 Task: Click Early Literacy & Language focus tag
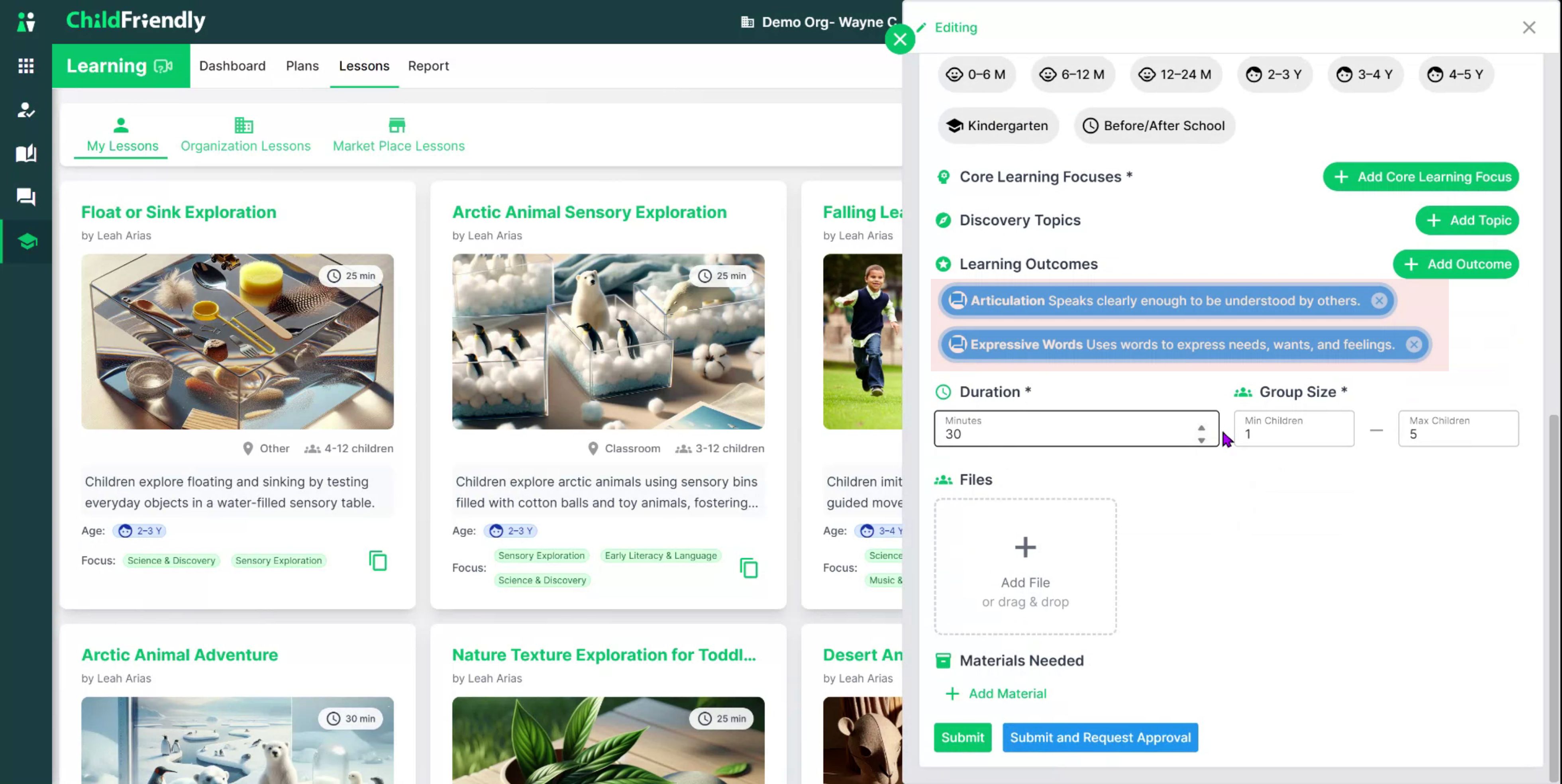click(x=660, y=555)
